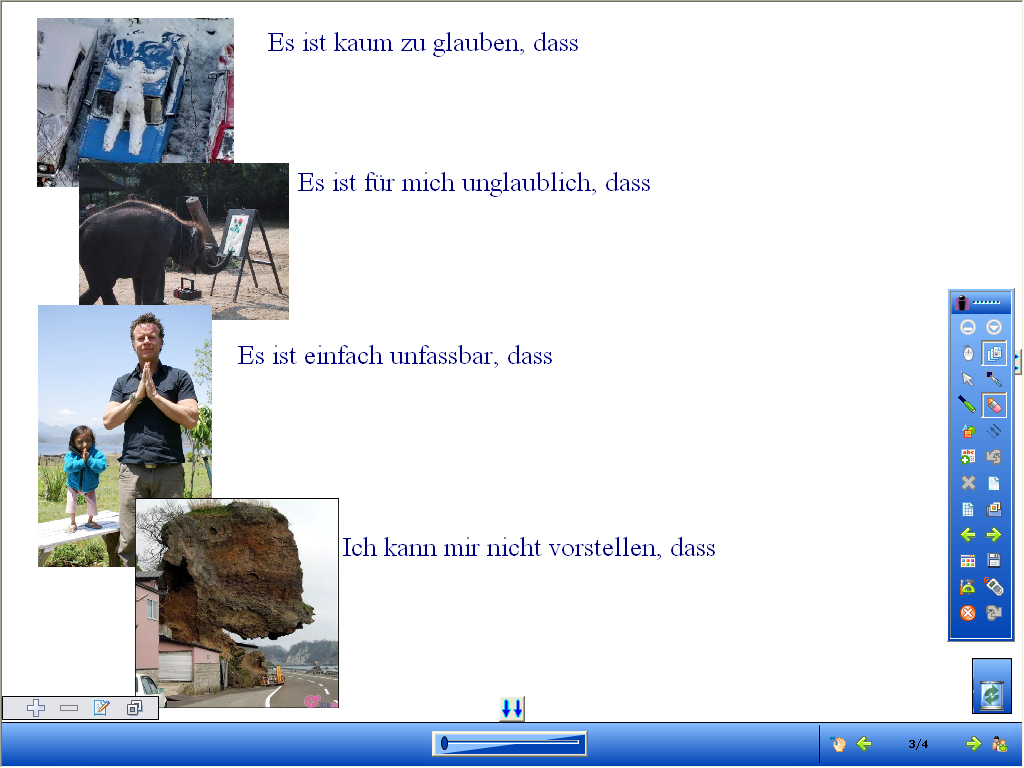Select the green Pen tool
The image size is (1024, 768).
coord(968,405)
